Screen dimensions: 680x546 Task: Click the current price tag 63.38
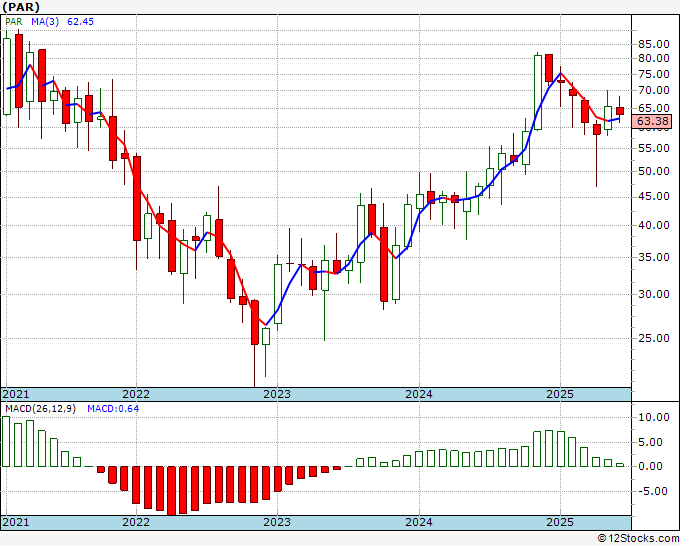click(x=652, y=121)
